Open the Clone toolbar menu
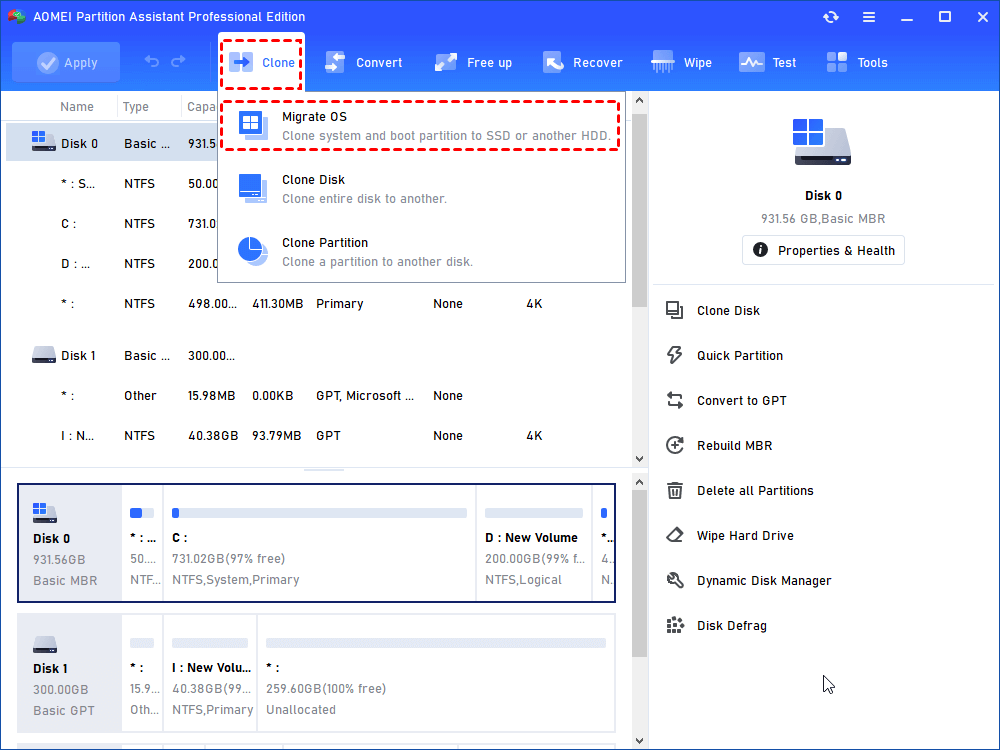Screen dimensions: 1000x750 (261, 62)
